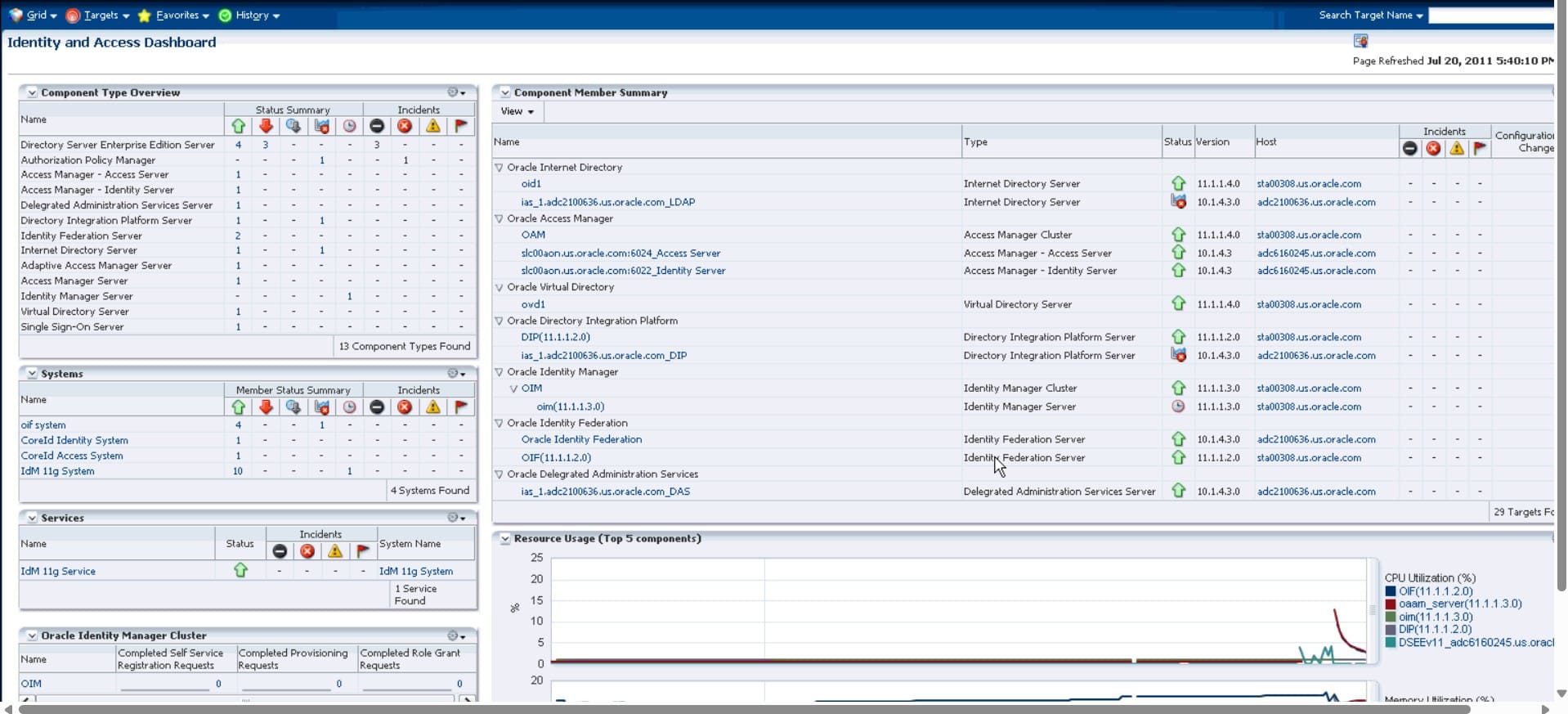Viewport: 1568px width, 714px height.
Task: Open the Favorites menu
Action: 173,15
